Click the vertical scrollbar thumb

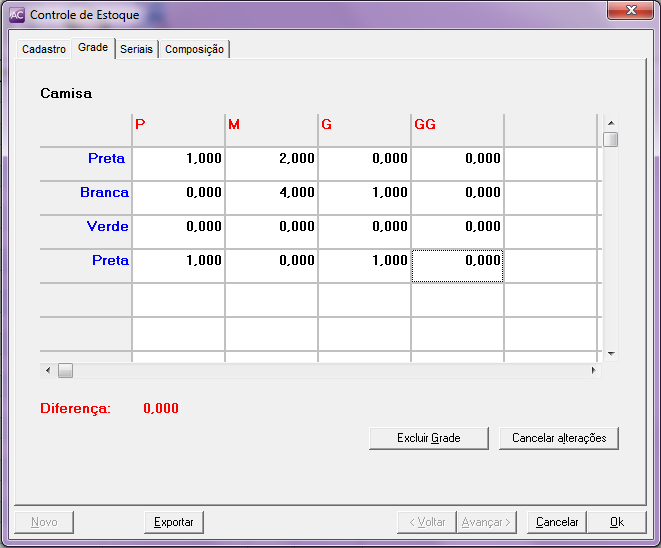610,139
